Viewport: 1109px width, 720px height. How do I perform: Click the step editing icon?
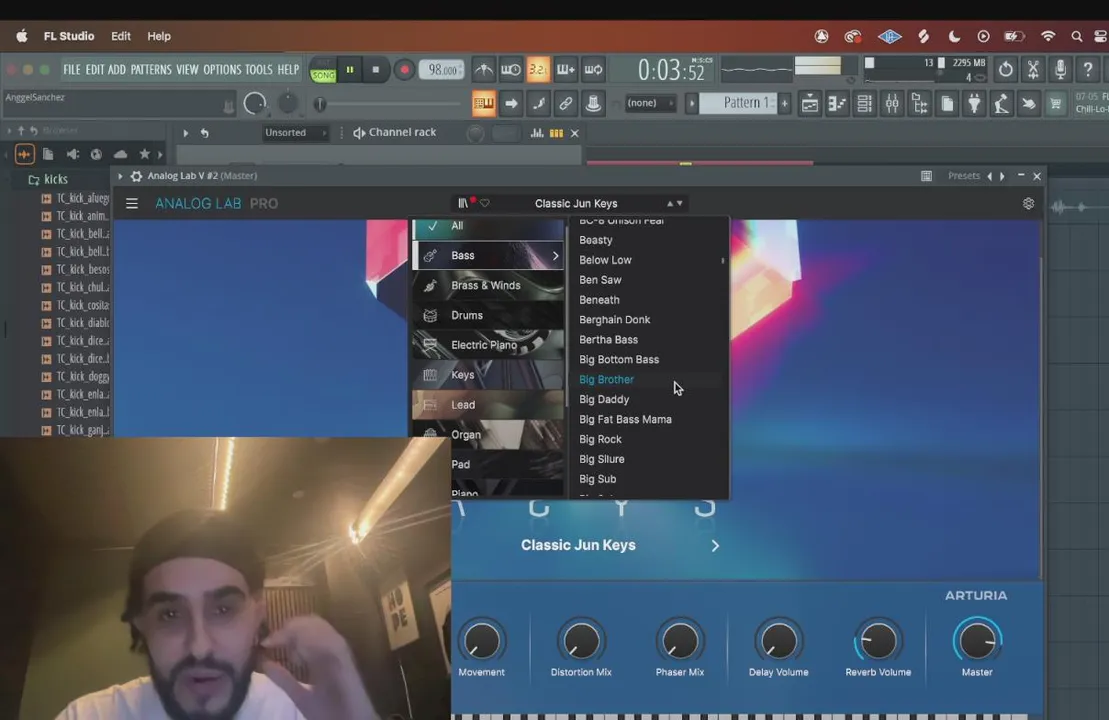[538, 103]
